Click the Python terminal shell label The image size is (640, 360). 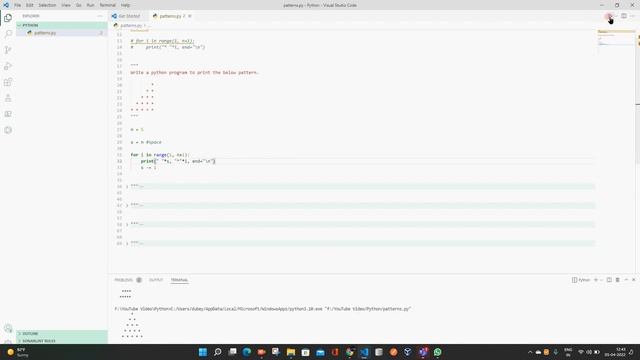tap(581, 280)
